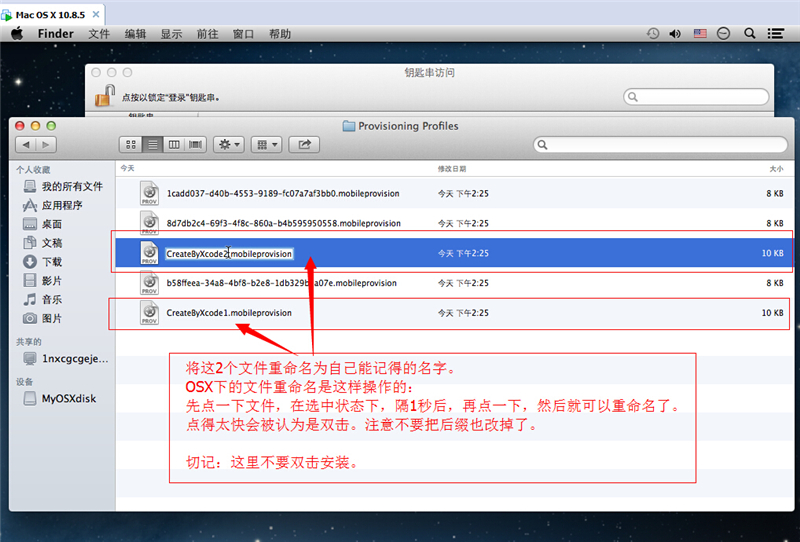The height and width of the screenshot is (542, 800).
Task: Select 图片 in sidebar
Action: [x=42, y=318]
